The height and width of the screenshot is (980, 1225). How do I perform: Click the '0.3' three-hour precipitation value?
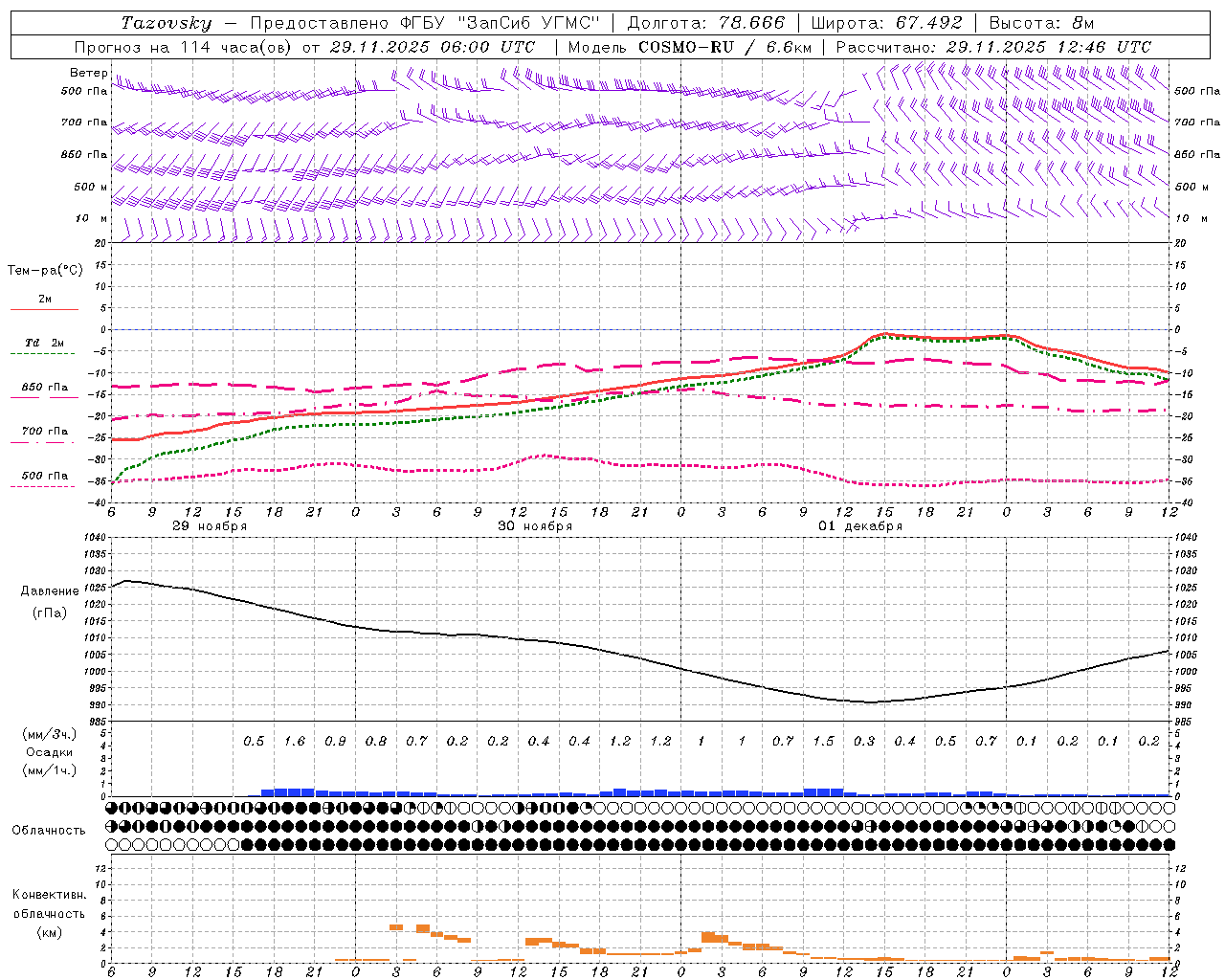(864, 742)
